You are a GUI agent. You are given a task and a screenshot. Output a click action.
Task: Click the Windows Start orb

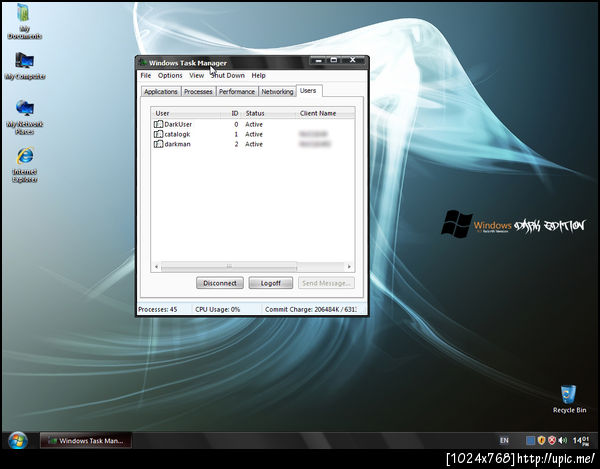pyautogui.click(x=18, y=441)
